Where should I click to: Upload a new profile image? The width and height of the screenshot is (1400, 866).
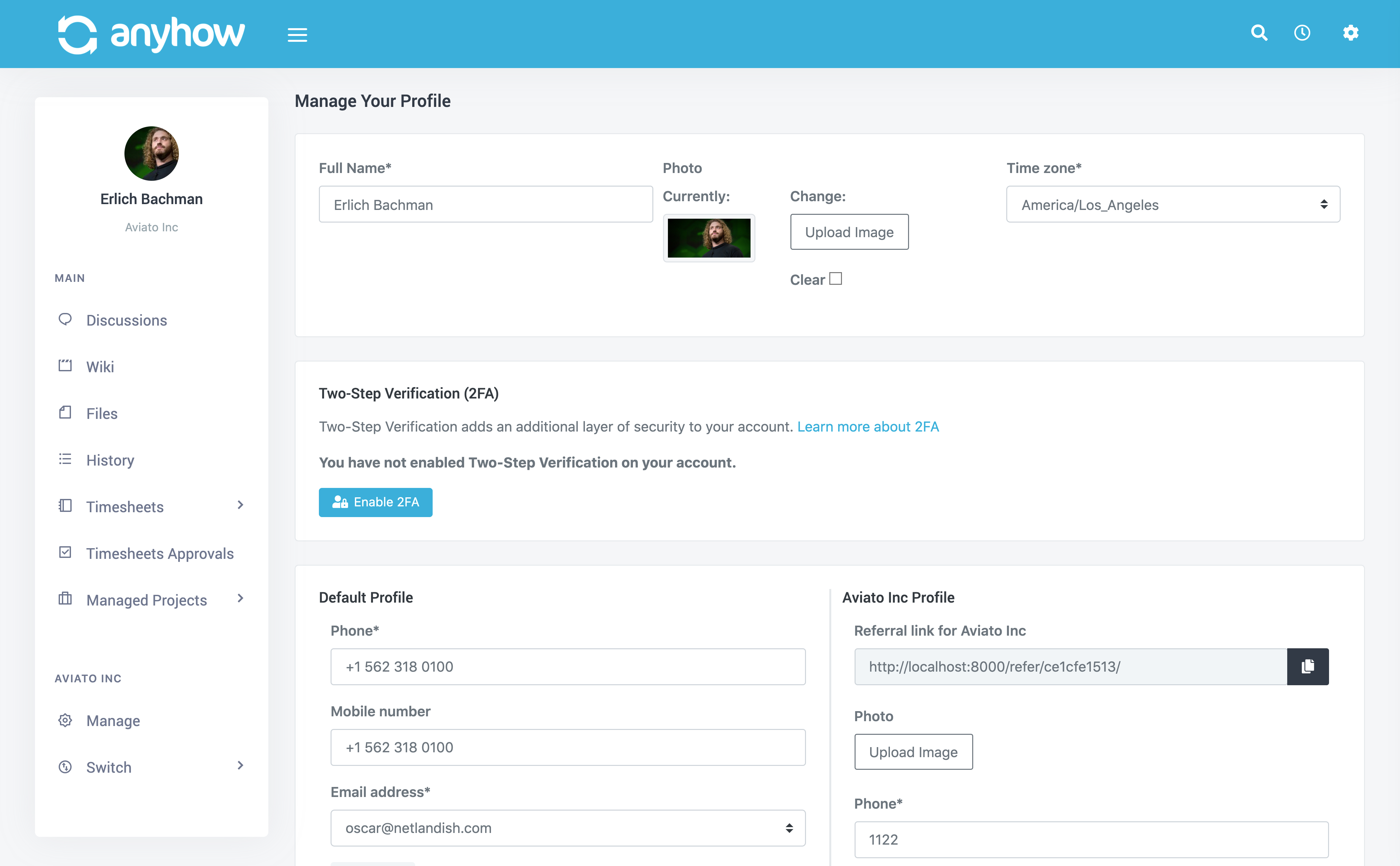click(x=848, y=232)
